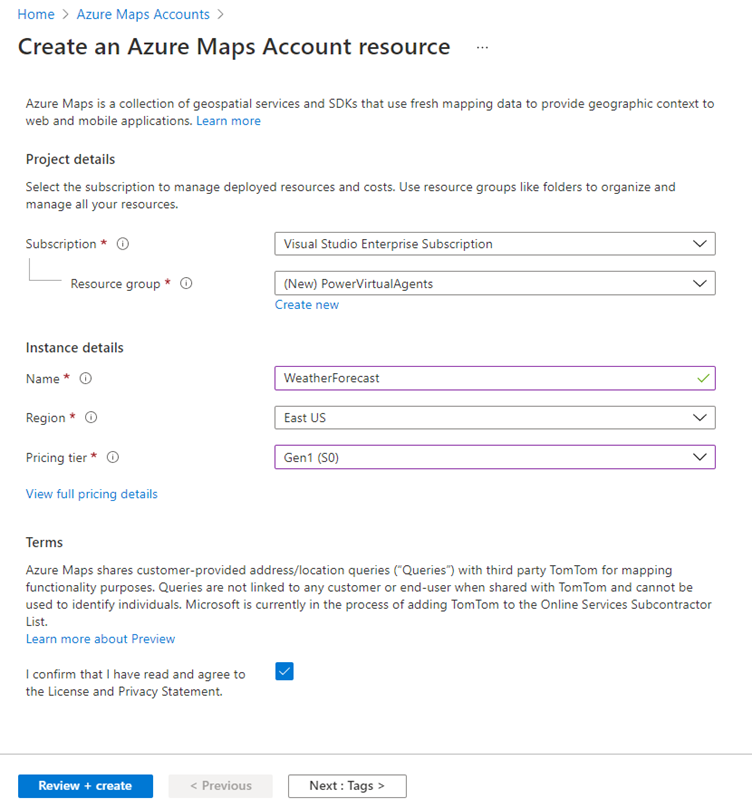The image size is (752, 808).
Task: Expand the Pricing tier dropdown Gen1 (S0)
Action: (x=495, y=457)
